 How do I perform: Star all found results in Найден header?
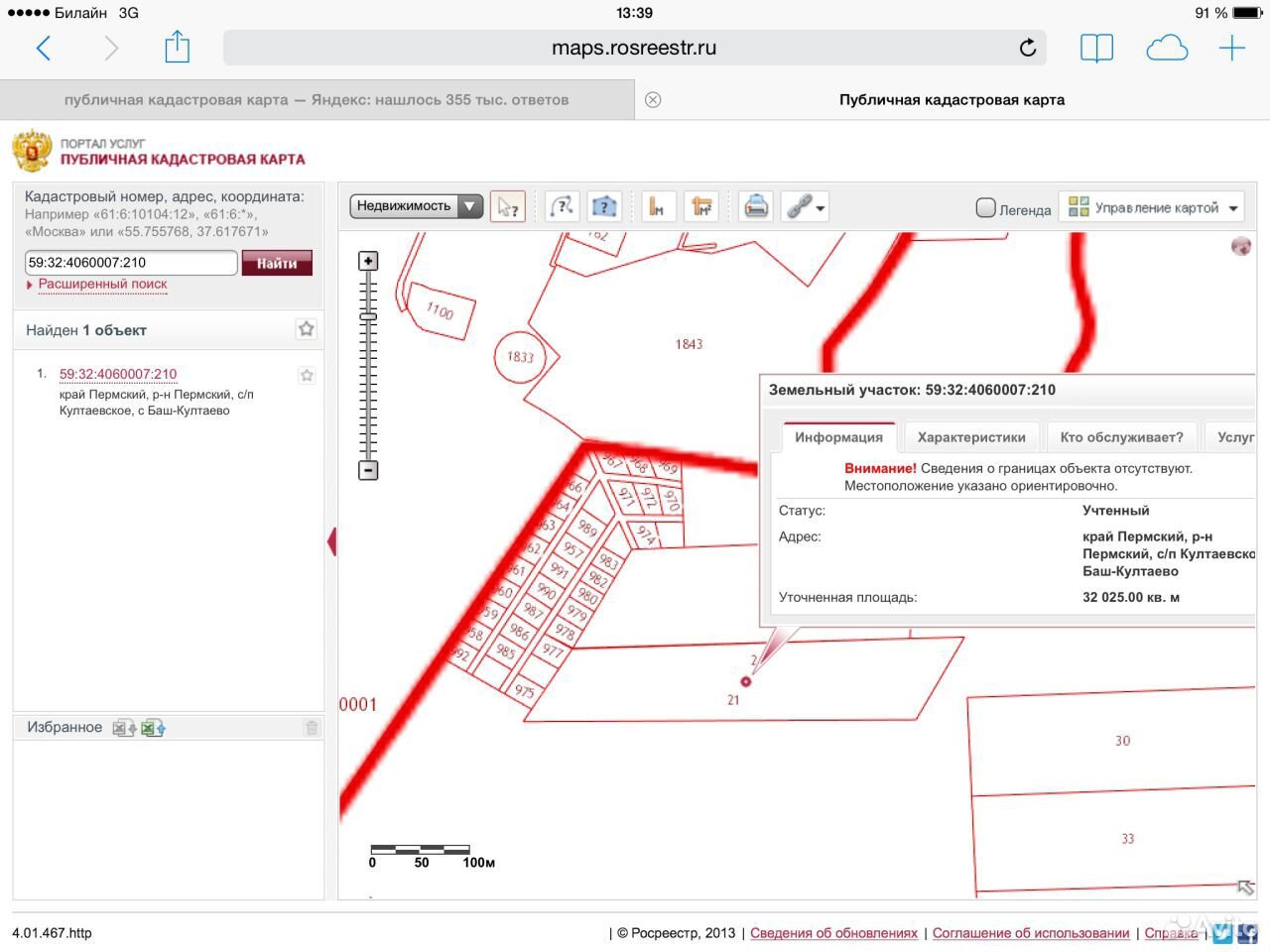307,329
